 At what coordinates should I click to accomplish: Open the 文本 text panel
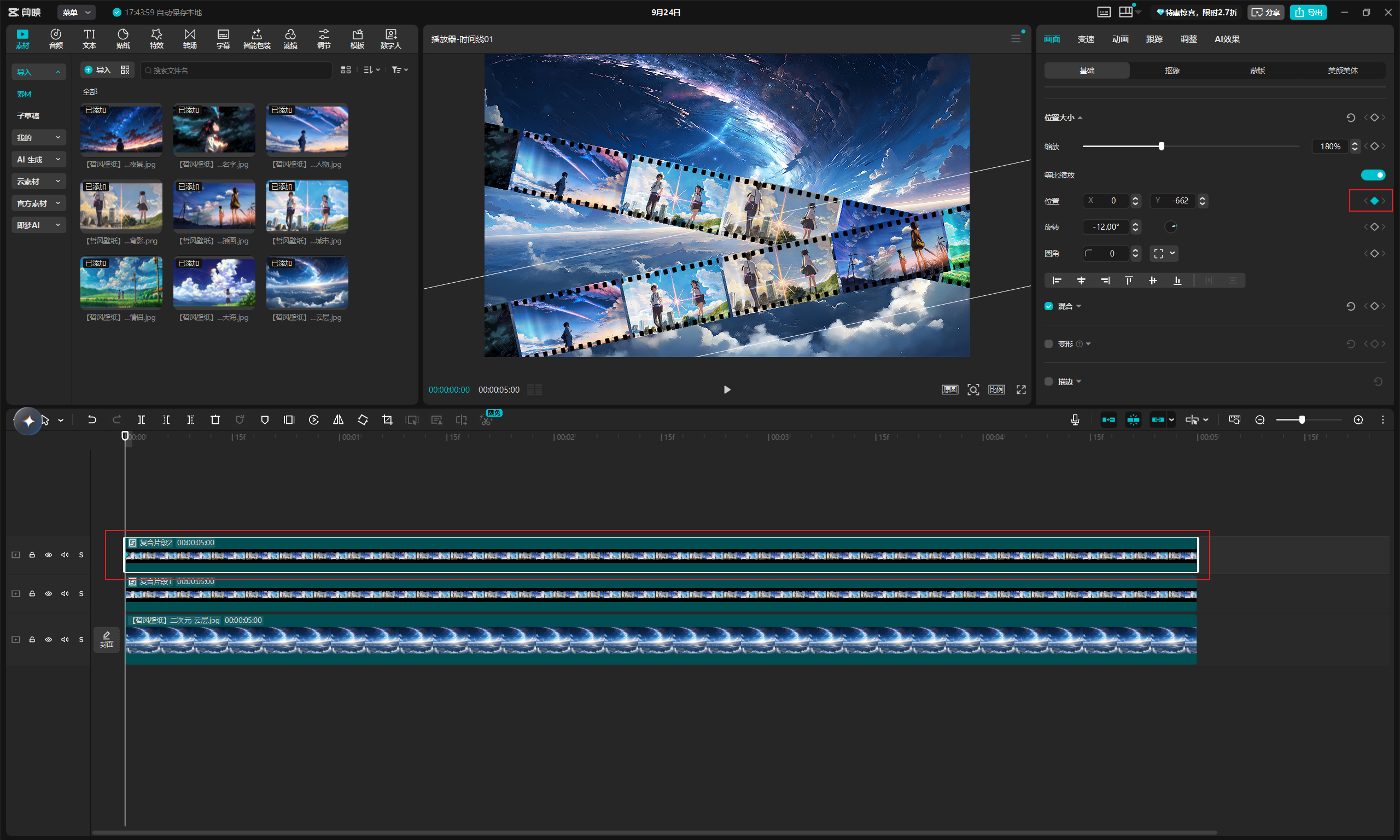89,39
